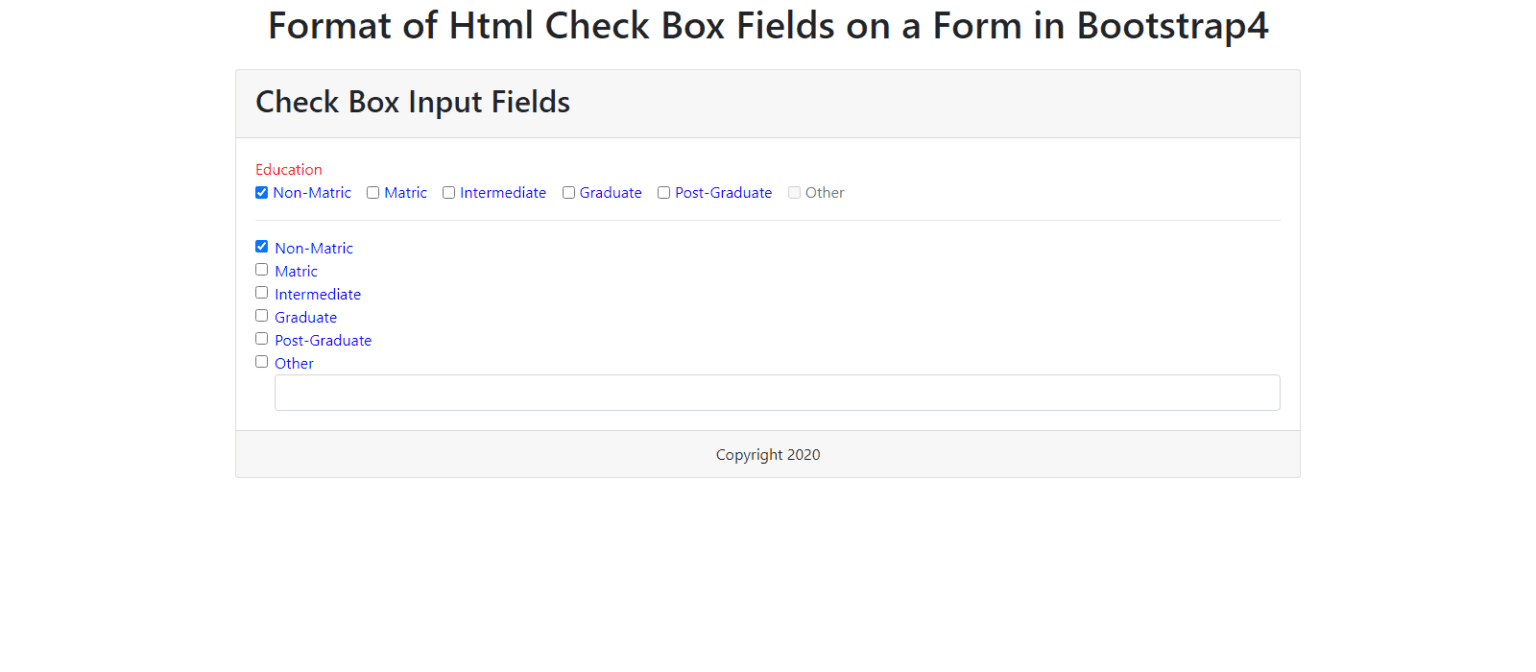
Task: Check the Other box above the text input
Action: (261, 361)
